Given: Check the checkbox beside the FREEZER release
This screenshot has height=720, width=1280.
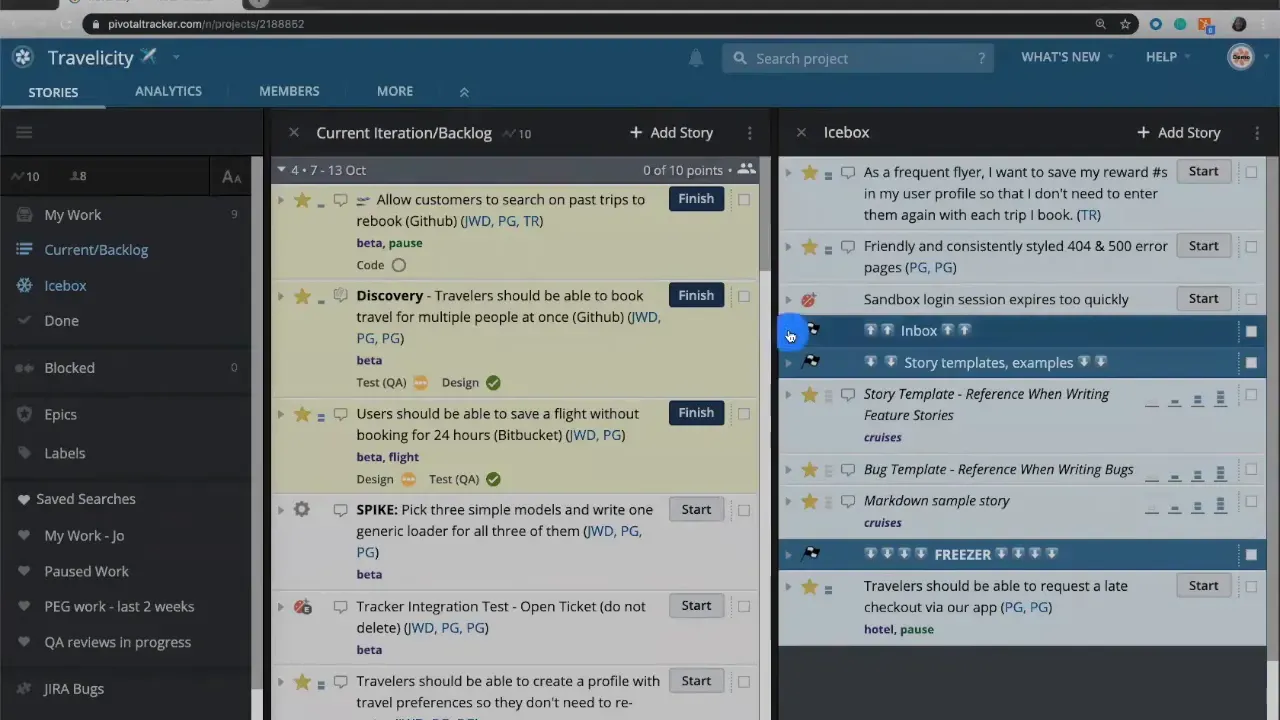Looking at the screenshot, I should [x=1251, y=554].
